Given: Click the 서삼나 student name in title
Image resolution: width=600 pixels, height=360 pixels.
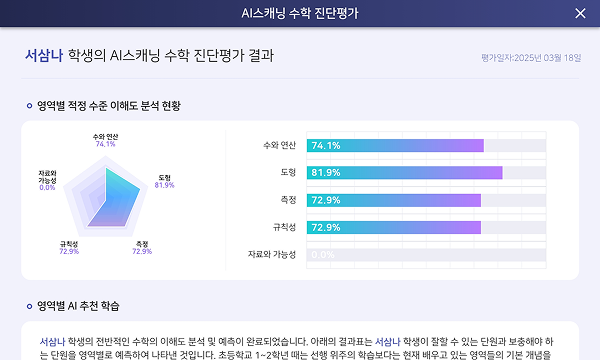Looking at the screenshot, I should point(44,55).
